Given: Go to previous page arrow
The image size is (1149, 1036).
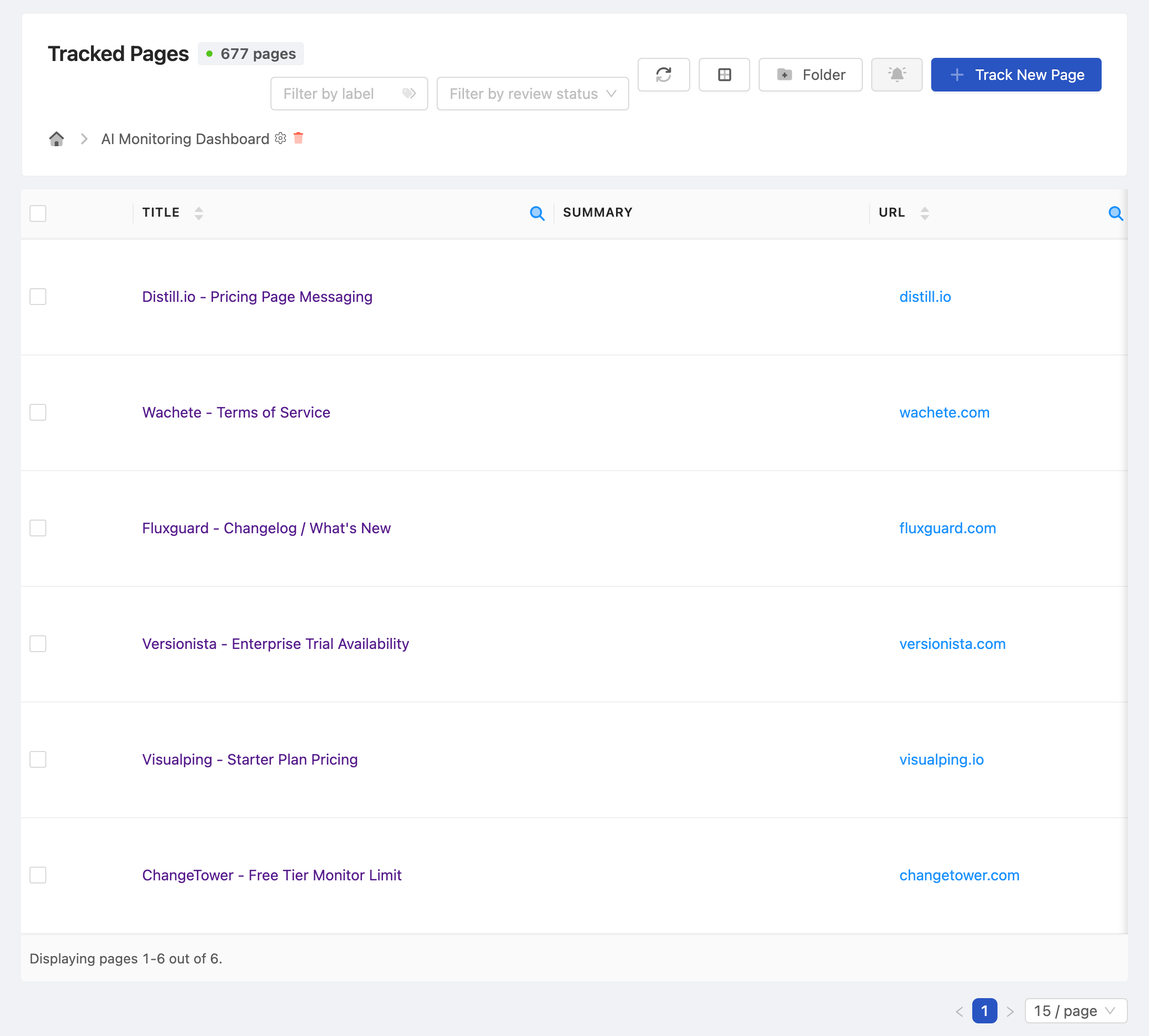Looking at the screenshot, I should pyautogui.click(x=960, y=1011).
